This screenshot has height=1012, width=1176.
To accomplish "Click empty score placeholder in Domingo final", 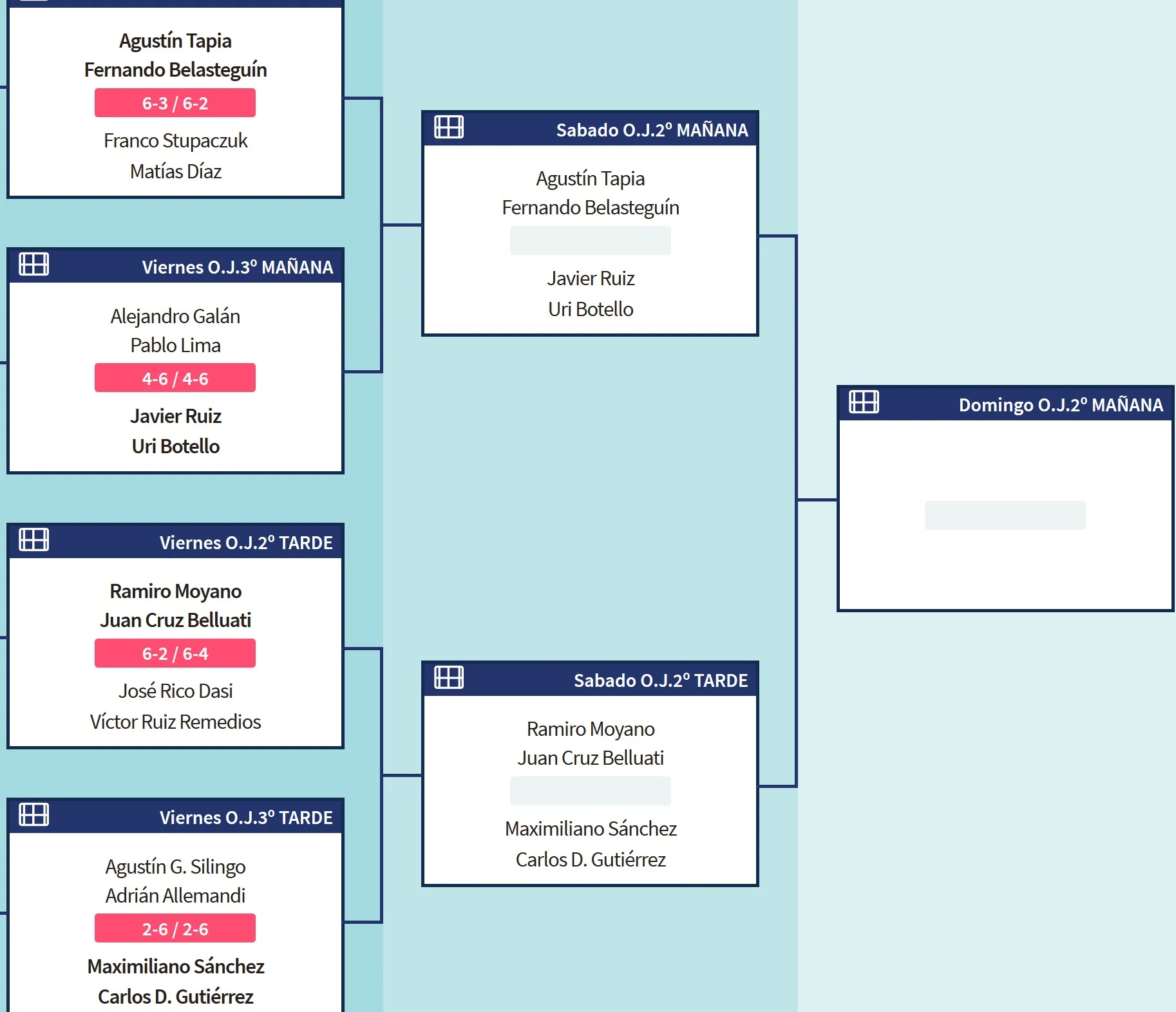I will coord(1005,515).
